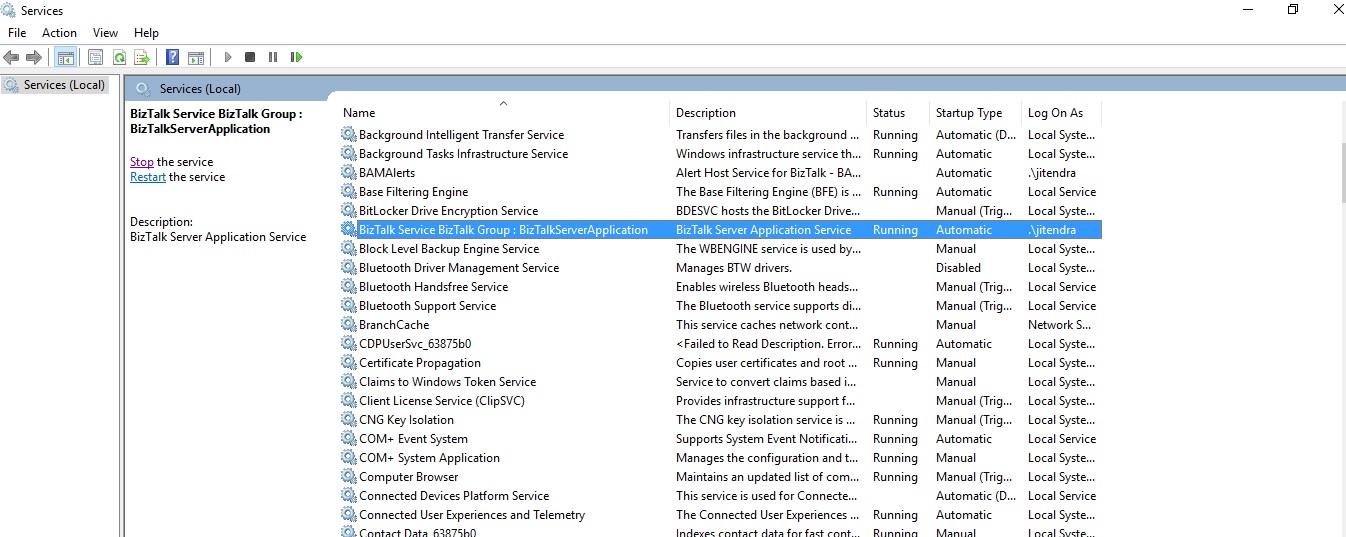Click the Stop the service link
1346x537 pixels.
coord(142,162)
